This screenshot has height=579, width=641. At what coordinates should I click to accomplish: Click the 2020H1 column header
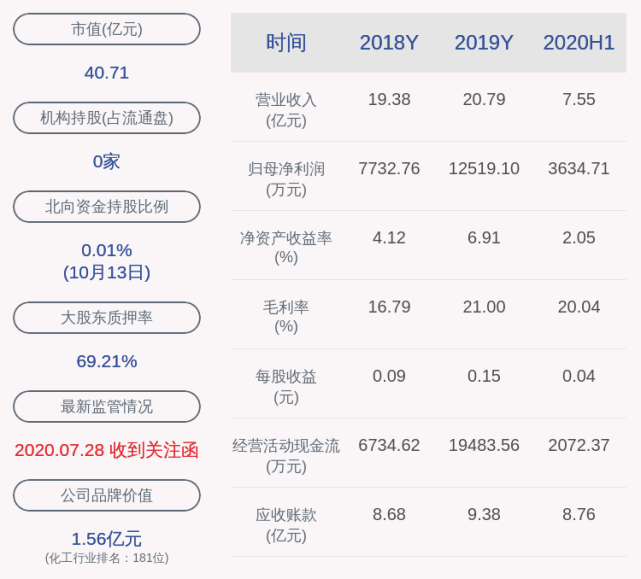579,43
